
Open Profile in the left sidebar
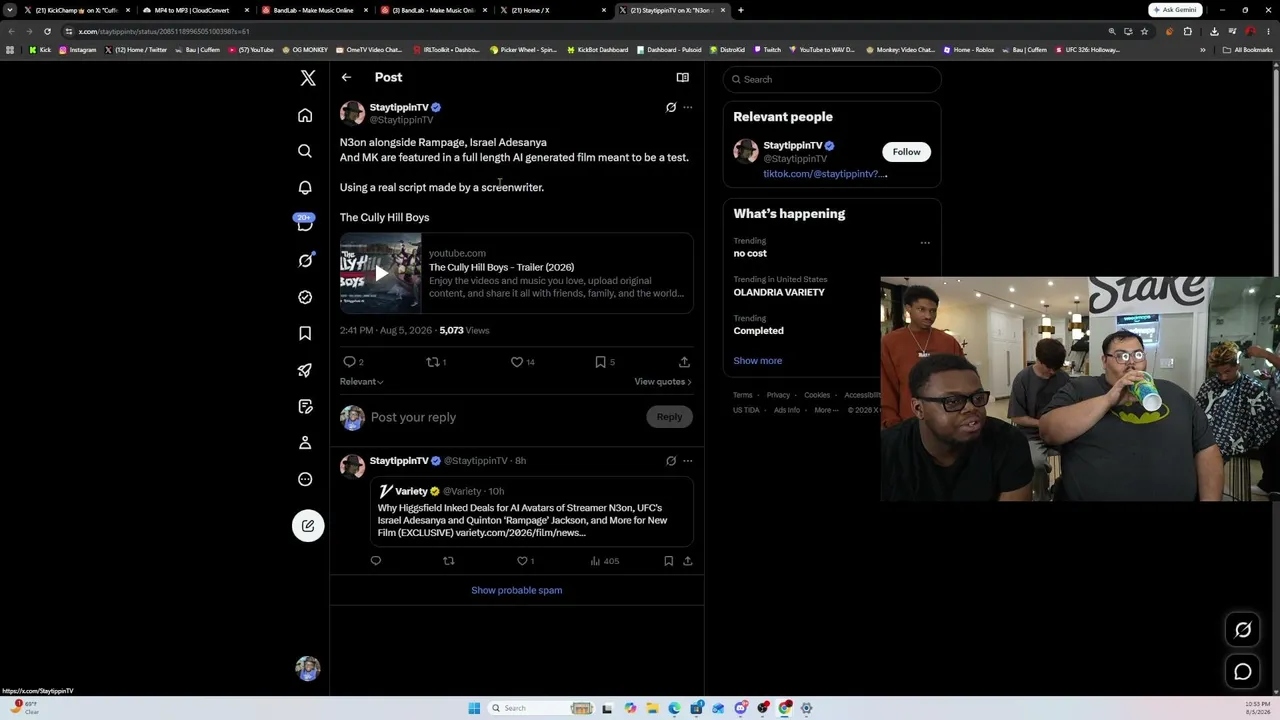[x=305, y=443]
